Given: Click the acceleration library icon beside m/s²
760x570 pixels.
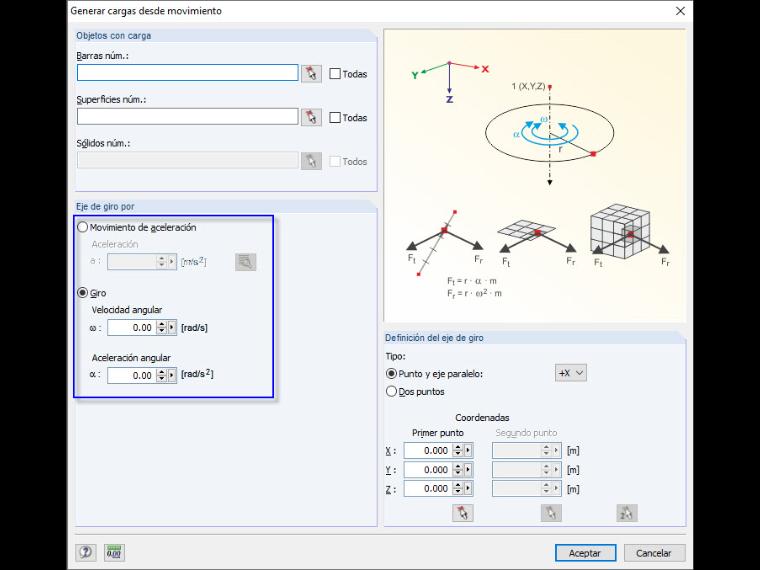Looking at the screenshot, I should click(x=245, y=262).
